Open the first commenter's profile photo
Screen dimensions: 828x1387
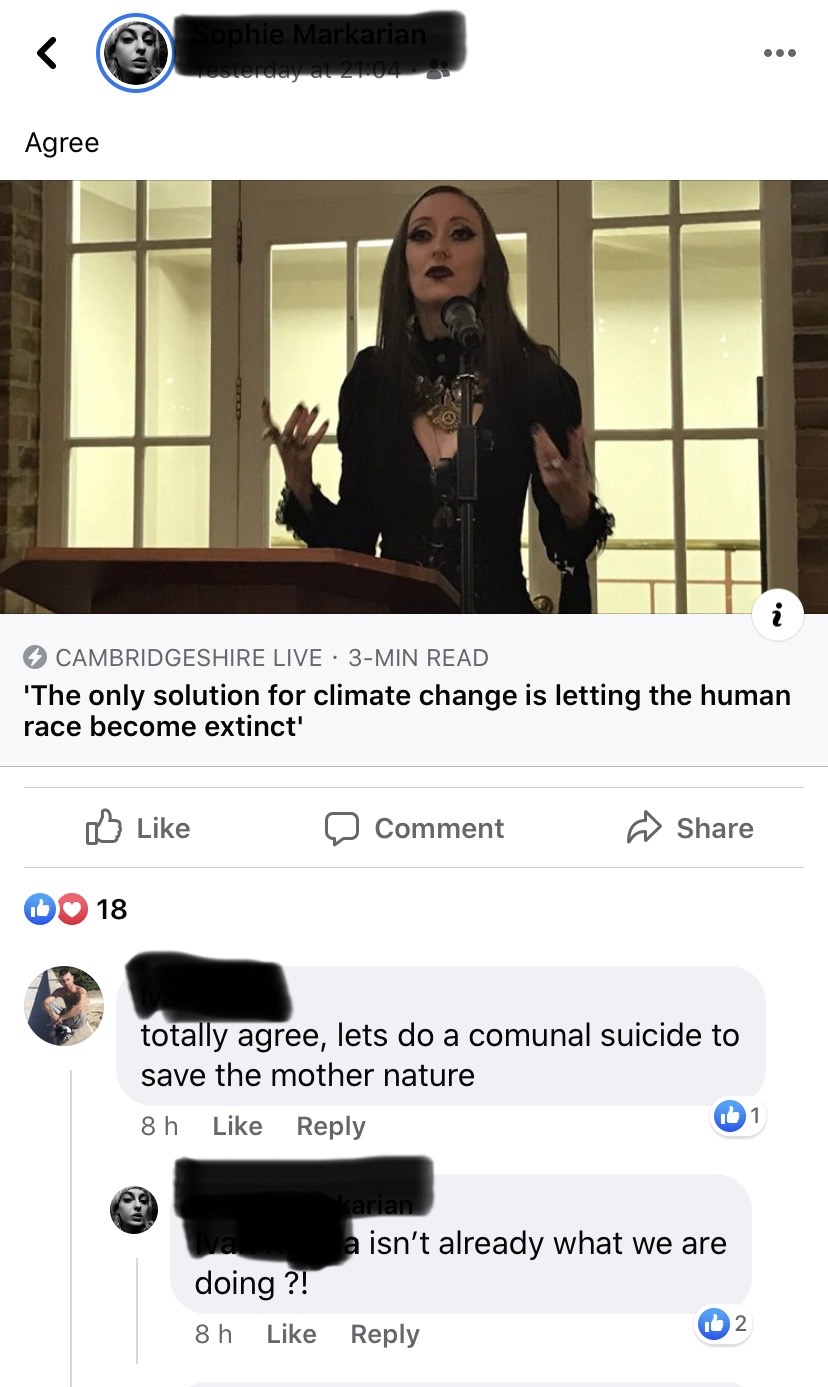[x=64, y=1006]
